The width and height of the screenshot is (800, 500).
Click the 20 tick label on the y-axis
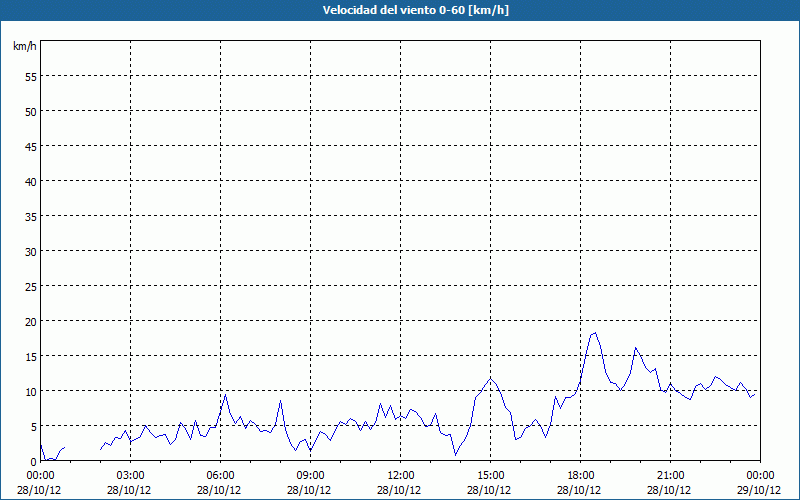pos(31,321)
